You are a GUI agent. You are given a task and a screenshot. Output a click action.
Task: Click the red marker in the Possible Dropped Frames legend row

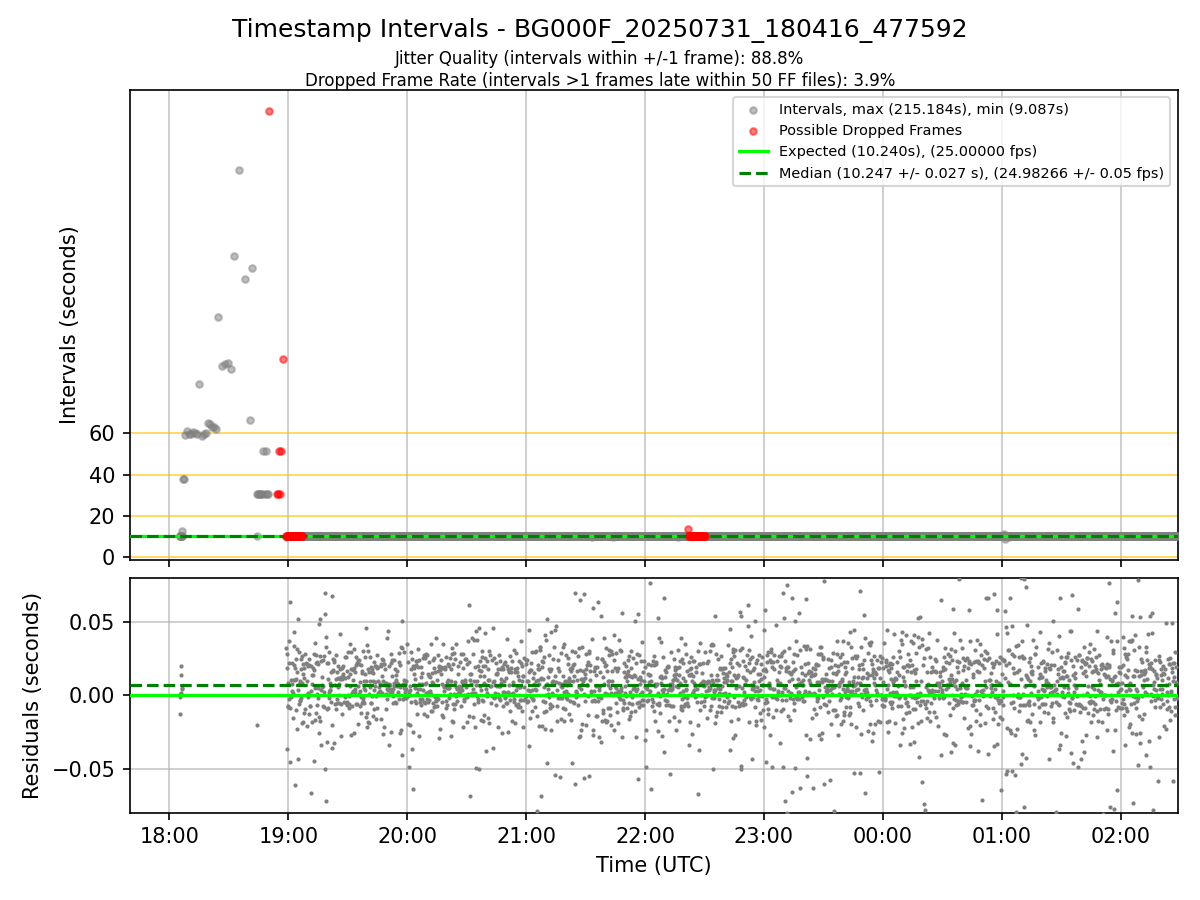pos(753,130)
